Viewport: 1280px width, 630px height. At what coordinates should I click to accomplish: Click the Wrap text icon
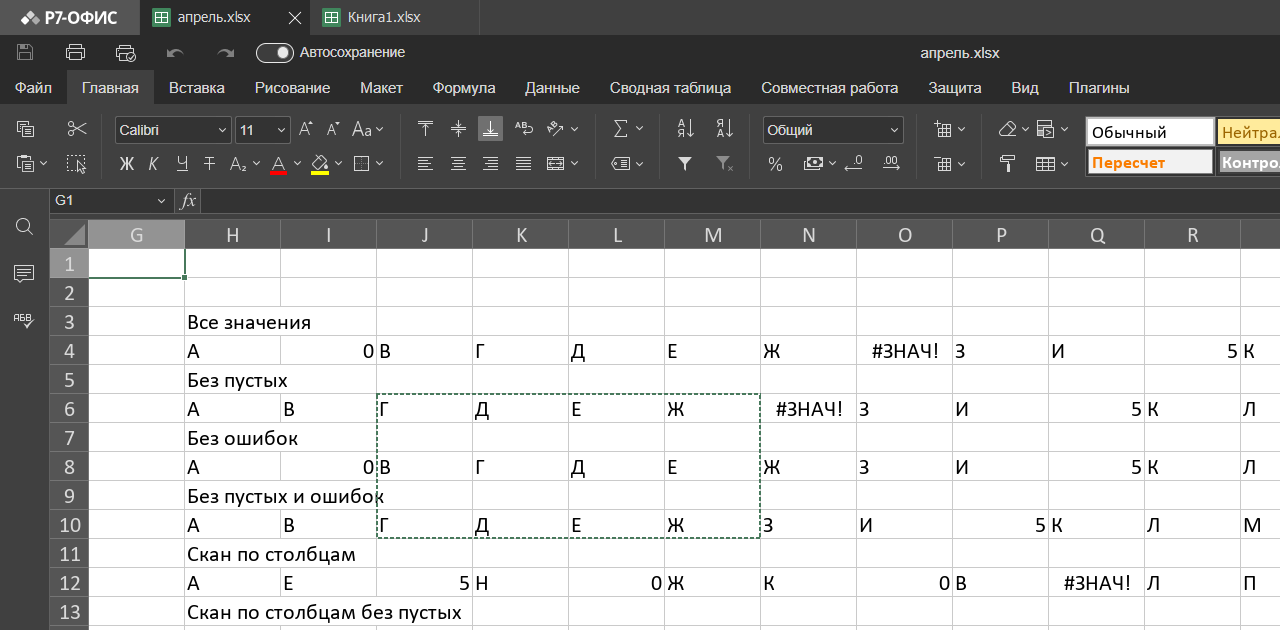click(523, 129)
